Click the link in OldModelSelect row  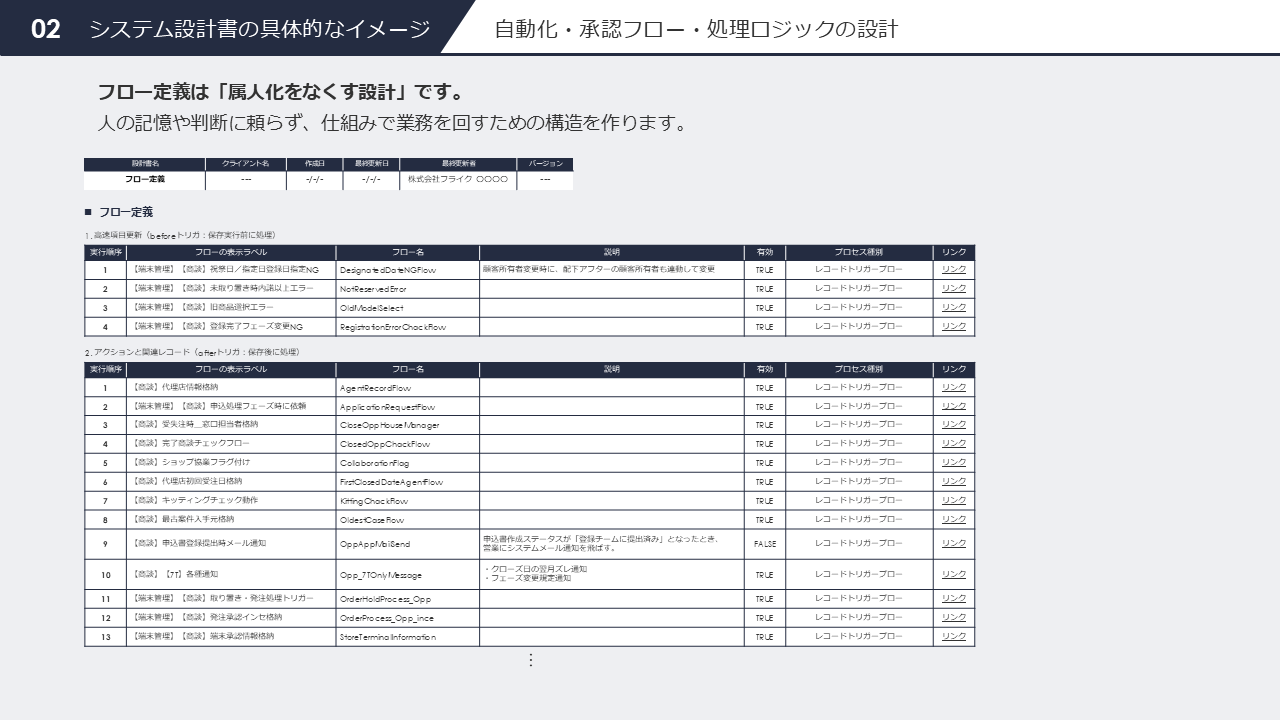coord(954,307)
